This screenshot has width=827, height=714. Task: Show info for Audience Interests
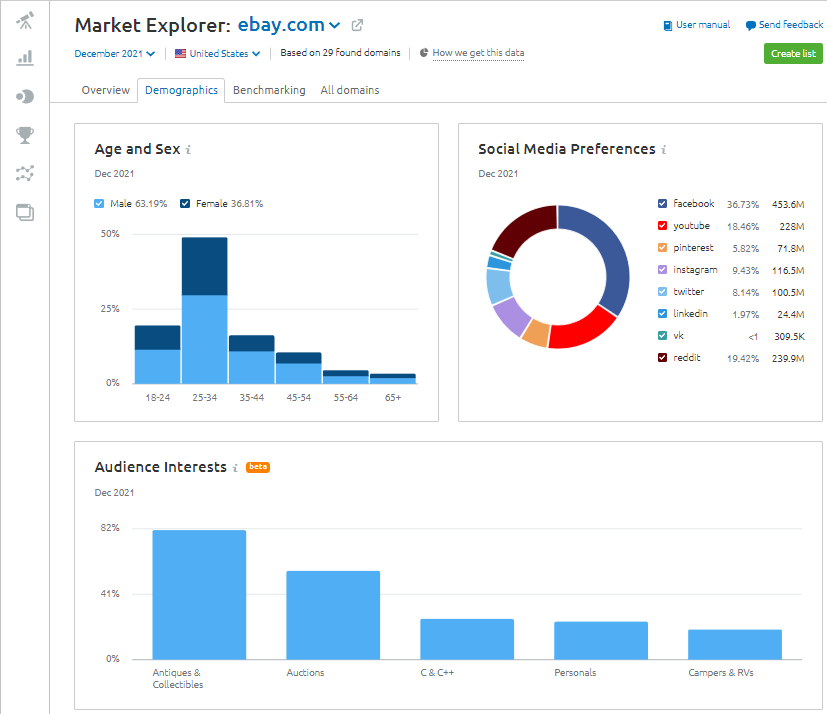(x=235, y=468)
